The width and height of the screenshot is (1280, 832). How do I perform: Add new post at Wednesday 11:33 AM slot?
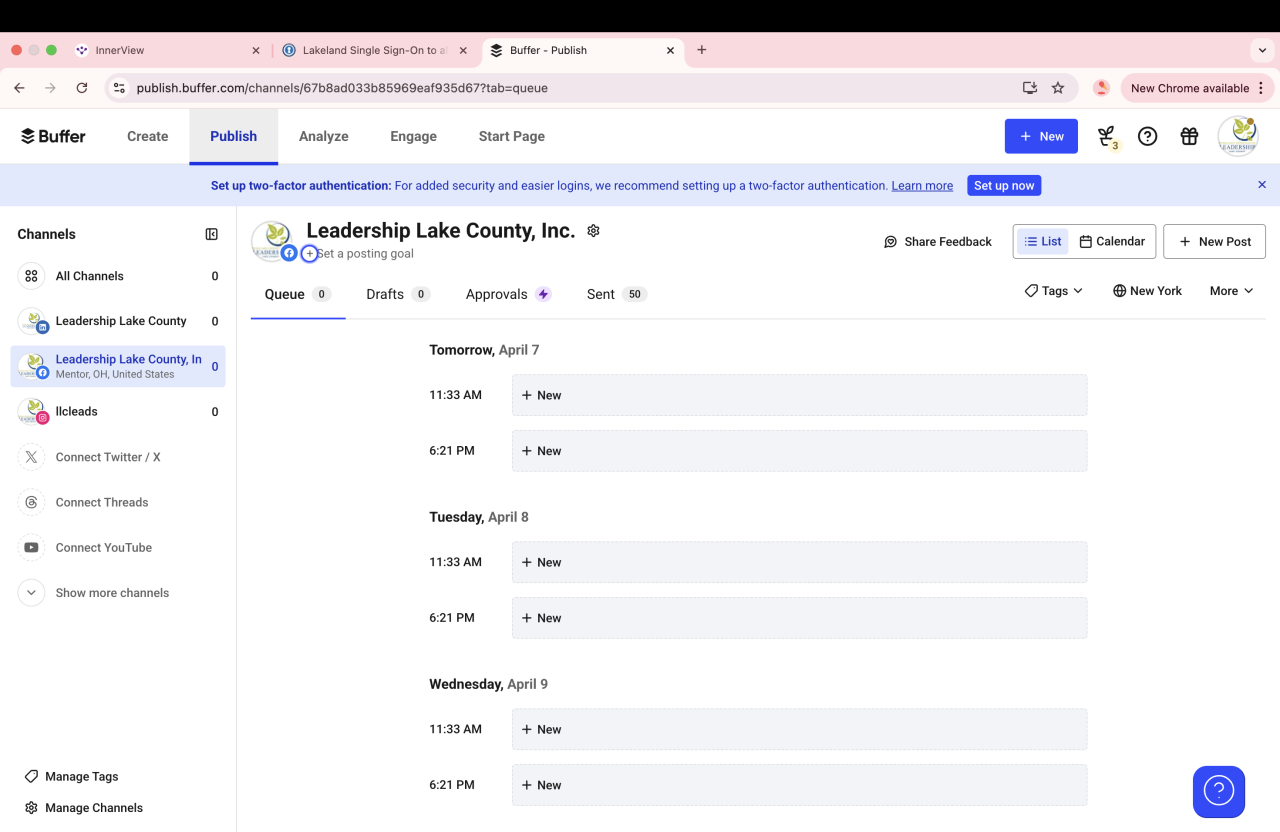(x=799, y=729)
